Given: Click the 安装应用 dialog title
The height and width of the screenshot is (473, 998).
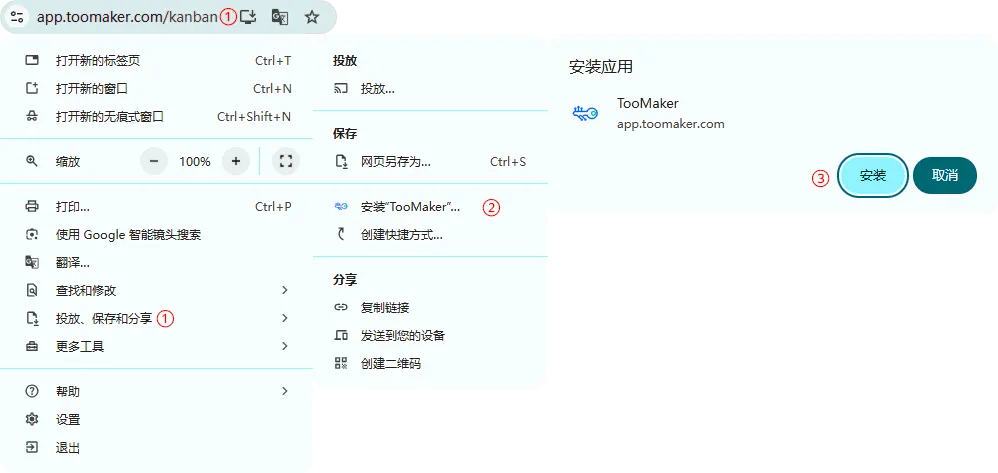Looking at the screenshot, I should pos(601,67).
